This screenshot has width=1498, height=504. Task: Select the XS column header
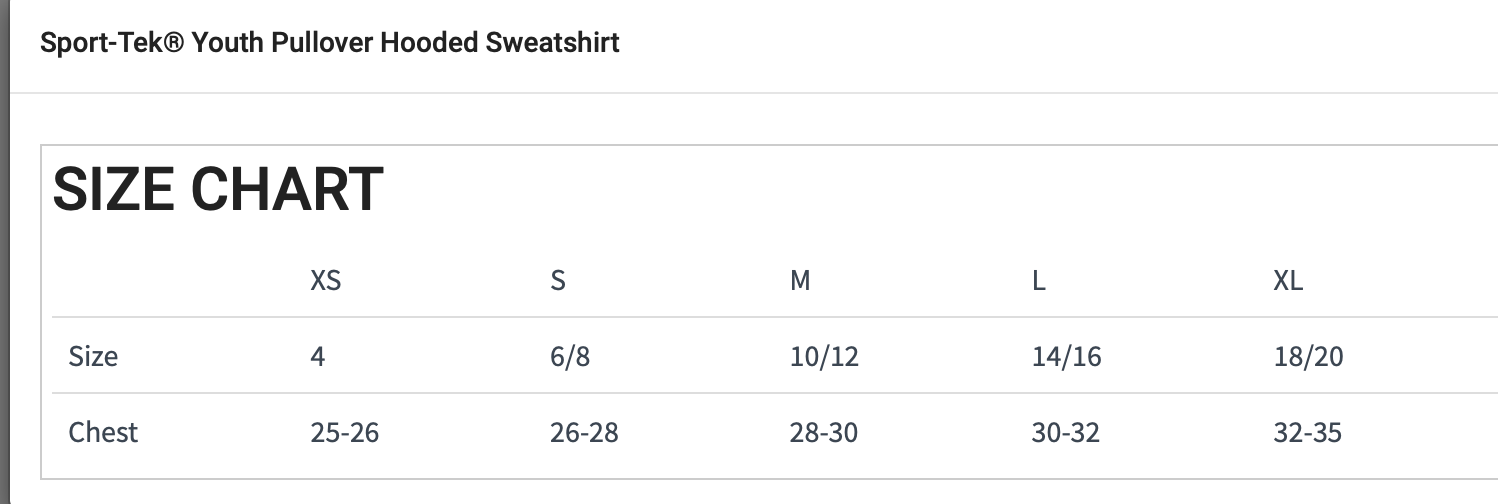[325, 281]
